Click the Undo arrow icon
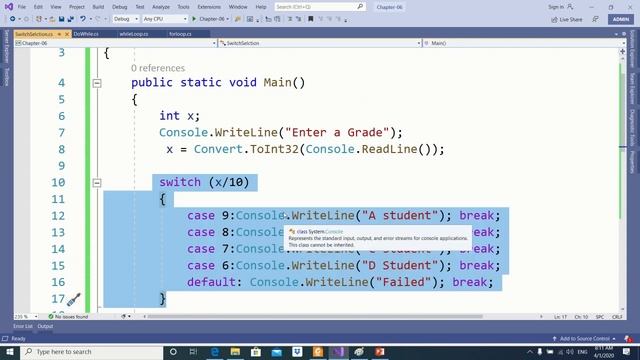640x360 pixels. 83,19
